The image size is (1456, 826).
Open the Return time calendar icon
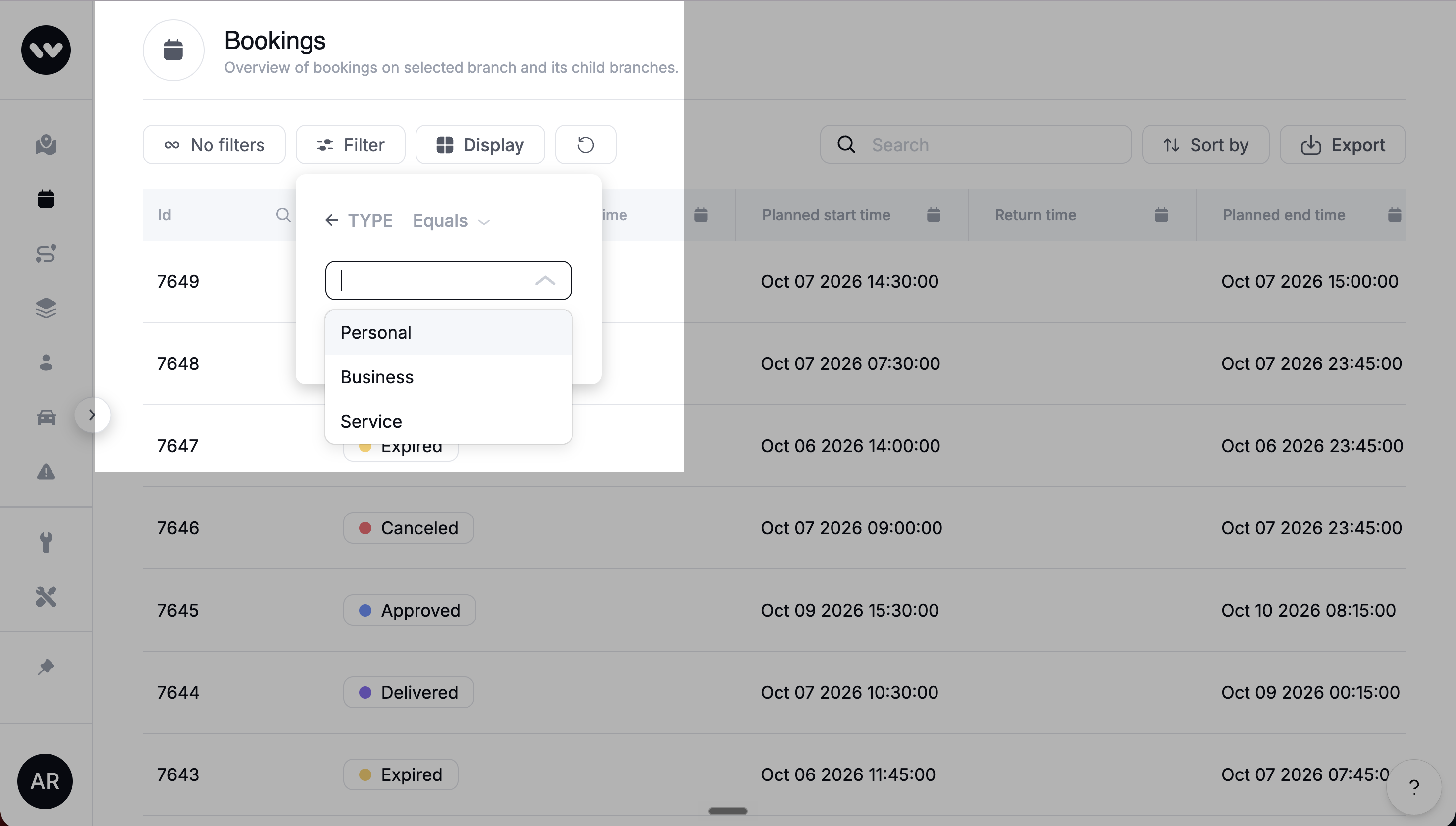click(1161, 215)
